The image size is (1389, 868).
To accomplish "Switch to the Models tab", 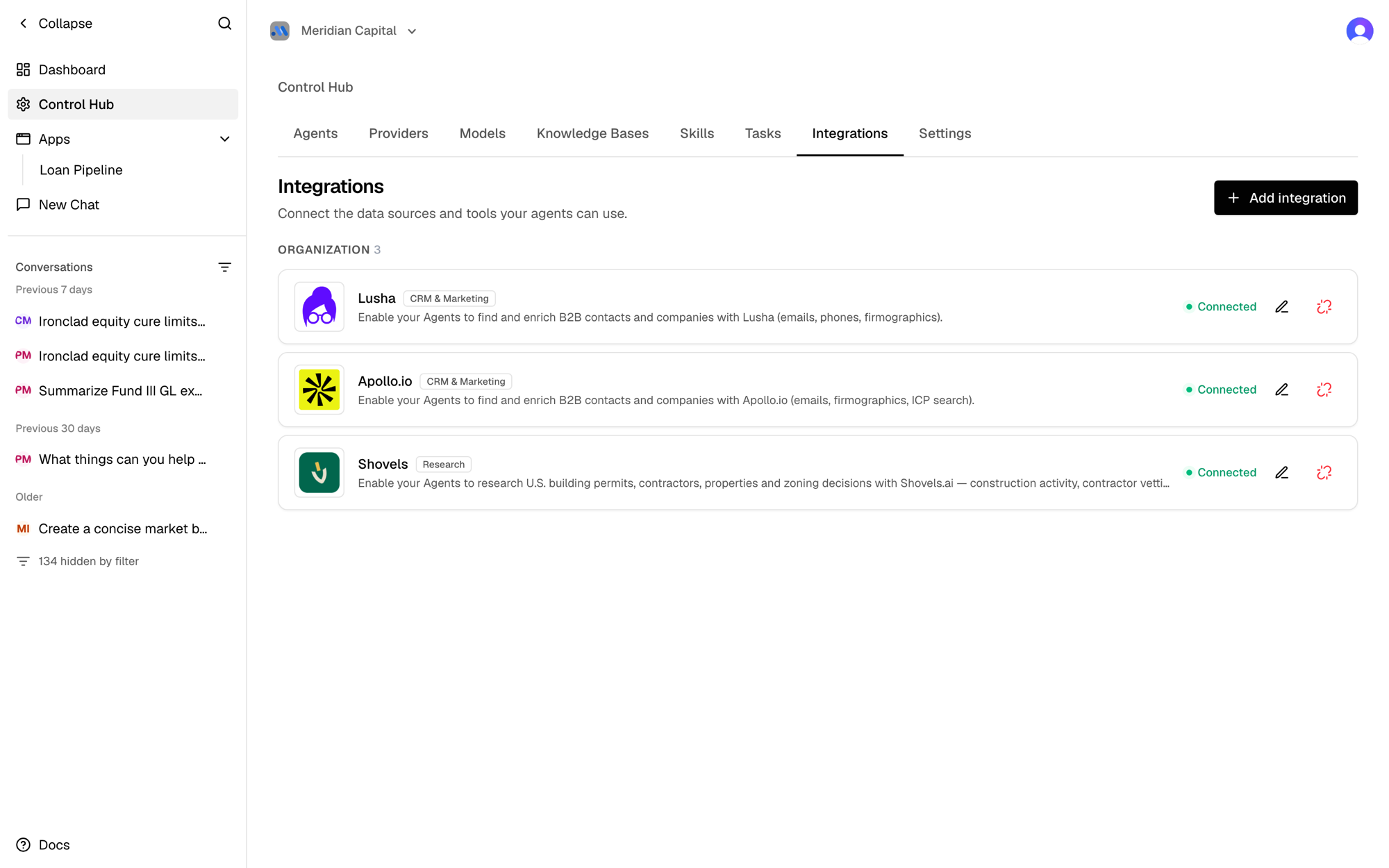I will coord(483,133).
